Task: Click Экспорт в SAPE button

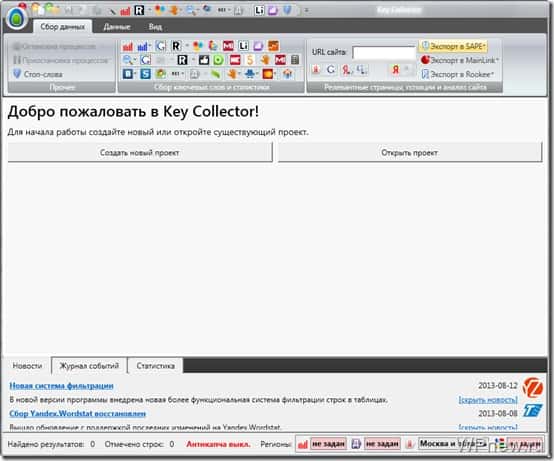Action: click(454, 46)
